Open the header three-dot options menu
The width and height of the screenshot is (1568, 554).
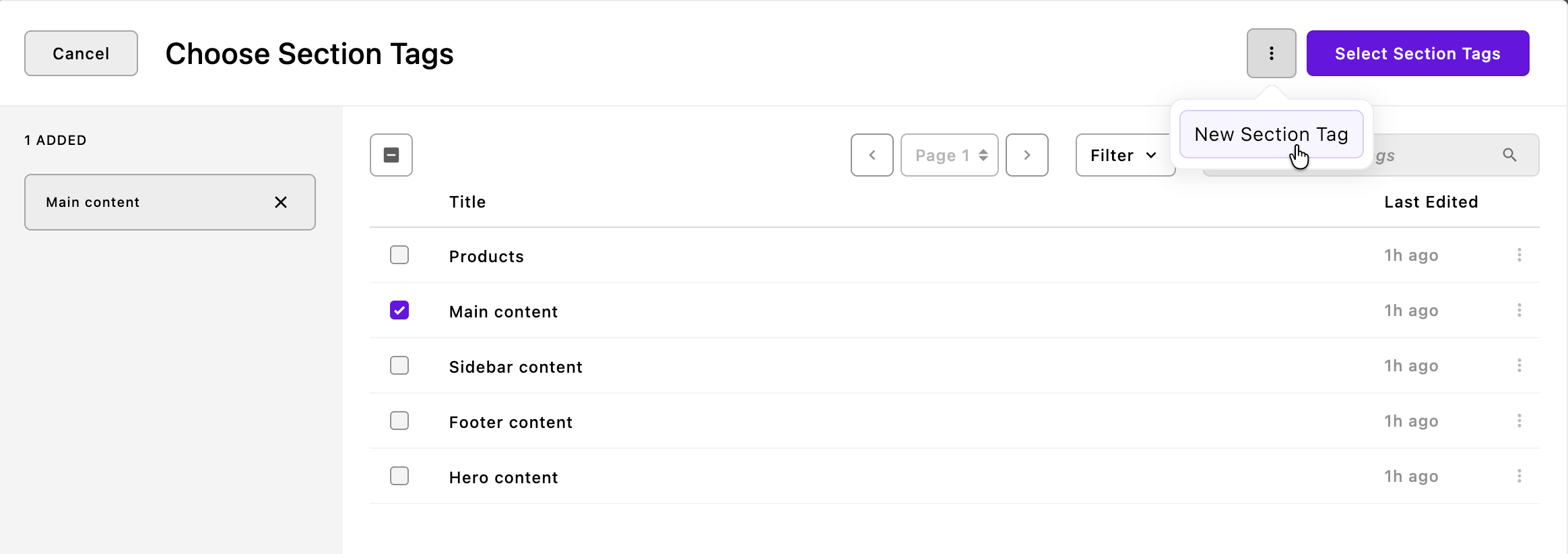click(1271, 53)
